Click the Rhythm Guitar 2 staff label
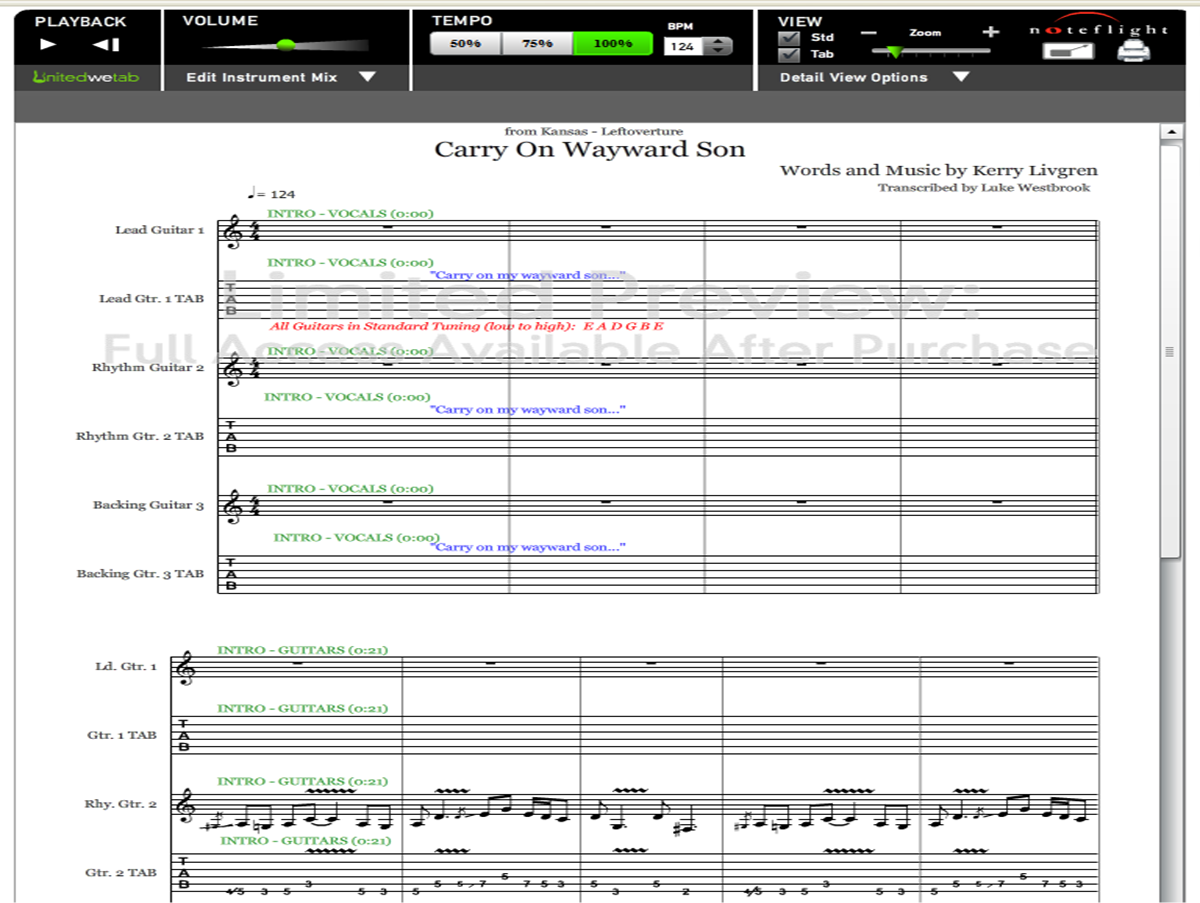1200x903 pixels. (x=148, y=368)
